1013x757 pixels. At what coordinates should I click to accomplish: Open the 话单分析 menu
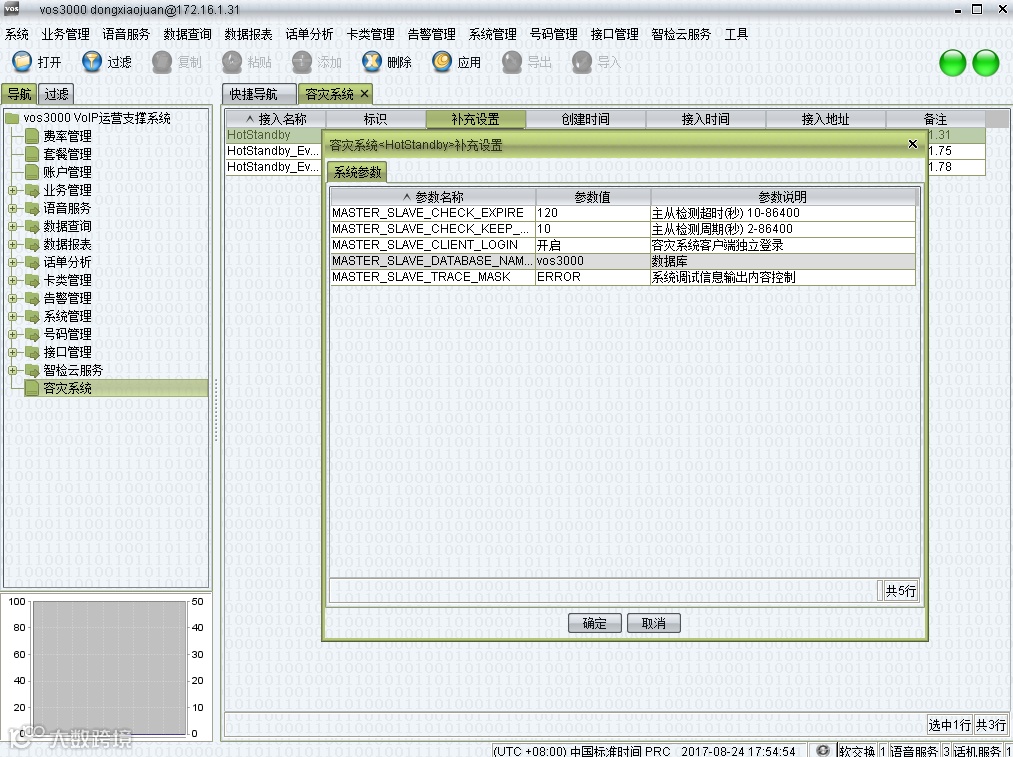click(309, 34)
